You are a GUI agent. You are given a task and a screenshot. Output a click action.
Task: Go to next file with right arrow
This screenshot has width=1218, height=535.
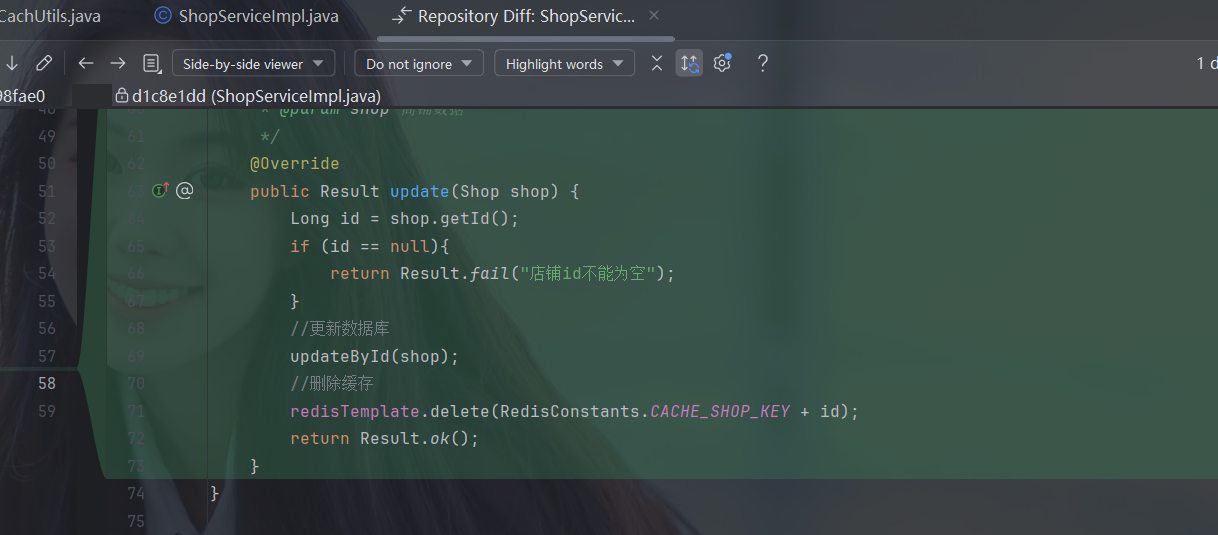coord(118,63)
